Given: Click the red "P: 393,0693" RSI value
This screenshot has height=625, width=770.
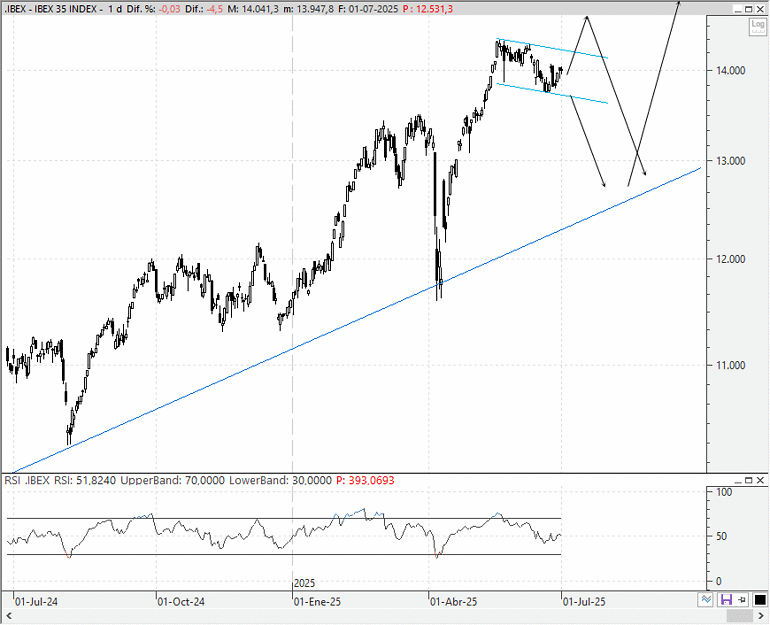Looking at the screenshot, I should pyautogui.click(x=365, y=480).
